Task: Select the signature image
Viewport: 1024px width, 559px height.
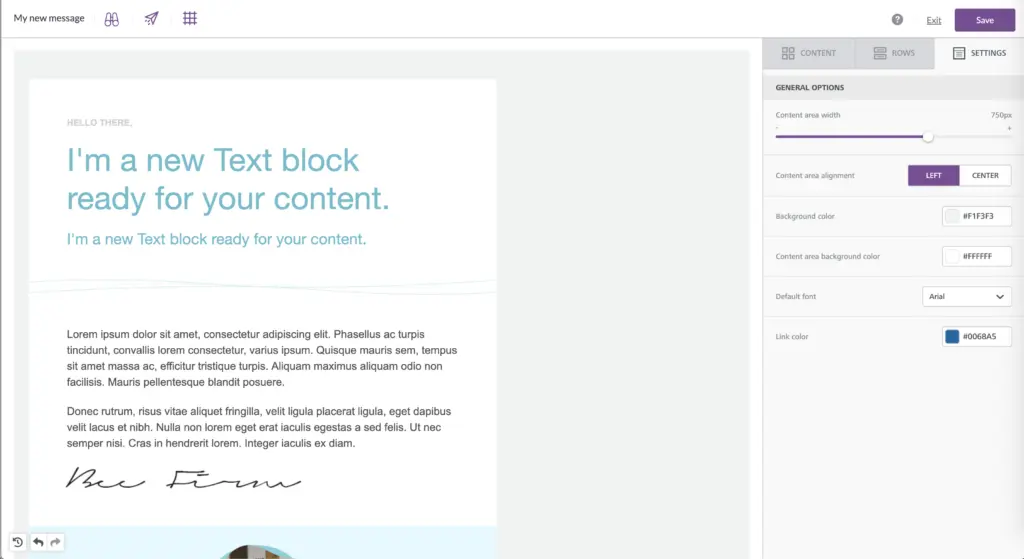Action: [184, 479]
